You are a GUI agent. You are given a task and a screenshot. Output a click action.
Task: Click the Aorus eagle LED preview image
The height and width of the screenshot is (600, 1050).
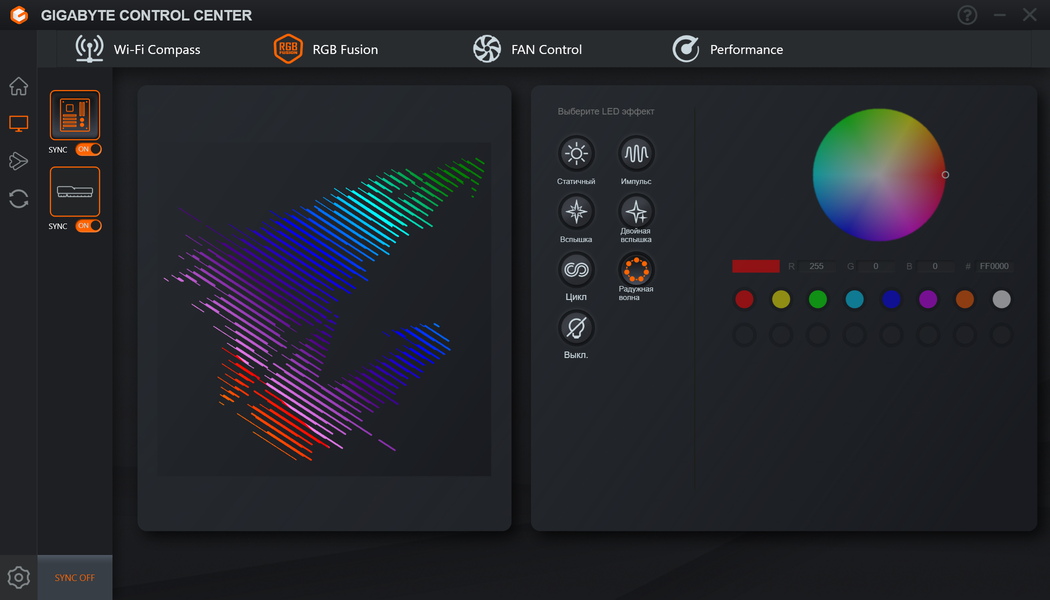tap(324, 309)
